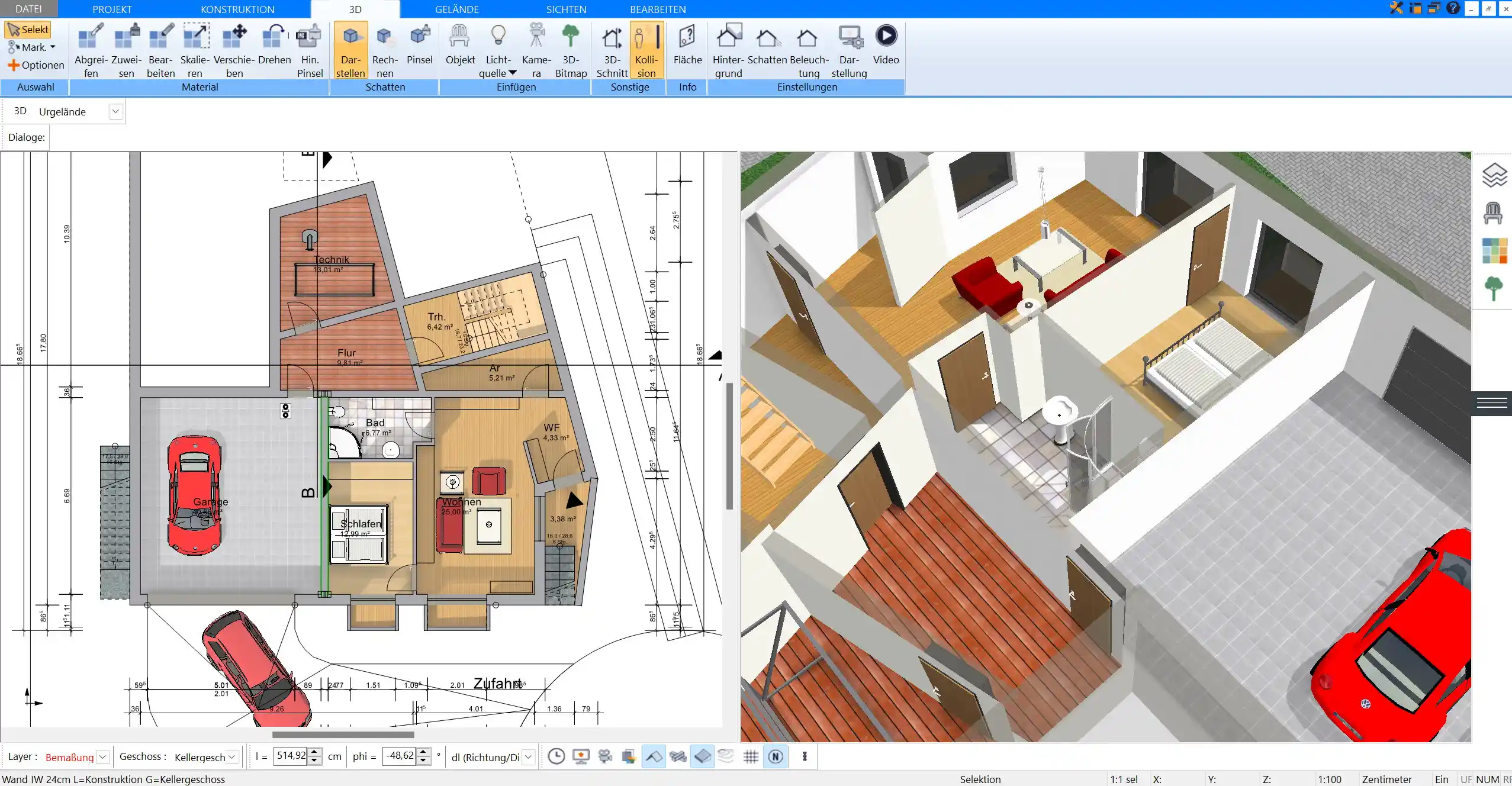
Task: Activate the Verschieben material tool
Action: click(234, 50)
